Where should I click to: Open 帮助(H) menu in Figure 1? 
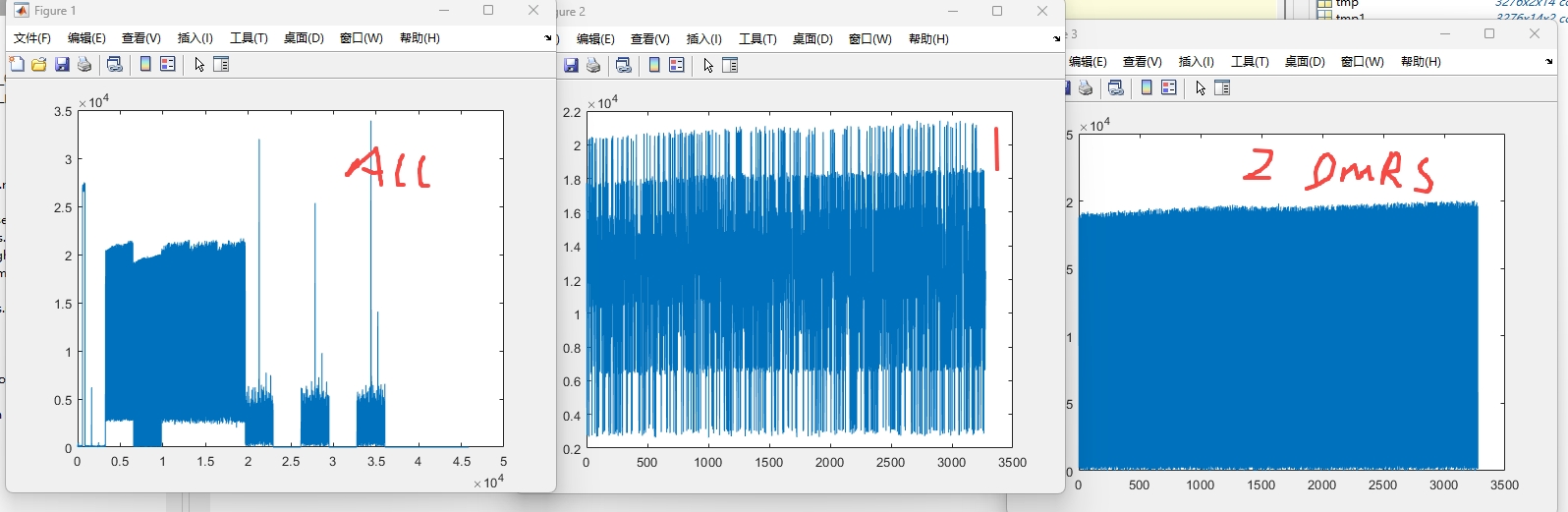click(x=420, y=37)
